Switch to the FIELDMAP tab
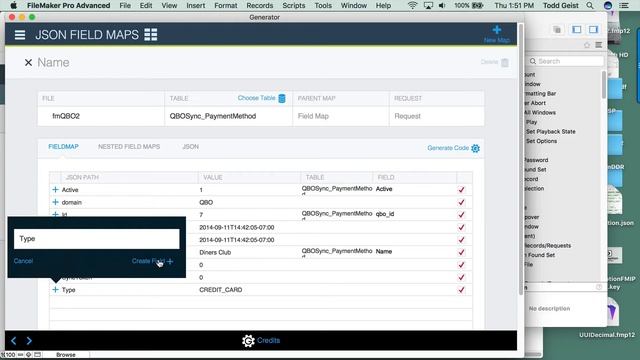 click(x=63, y=147)
